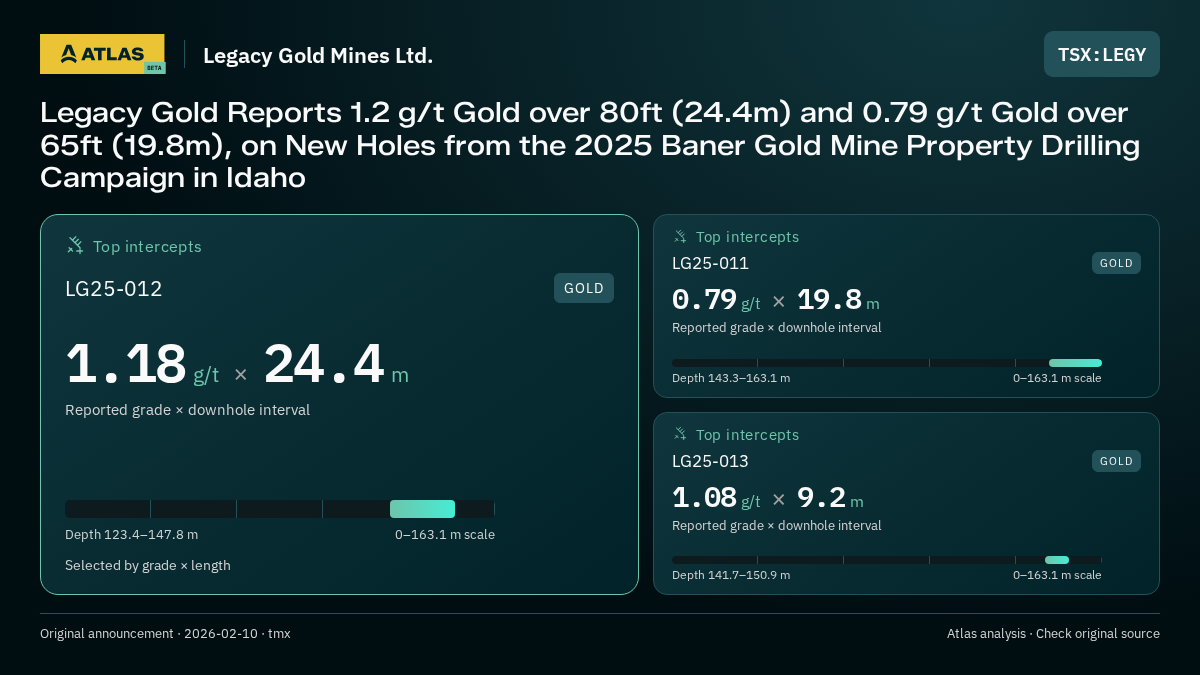Click the 0–163.1 m scale label in LG25-012 card
Viewport: 1200px width, 675px height.
pos(445,535)
